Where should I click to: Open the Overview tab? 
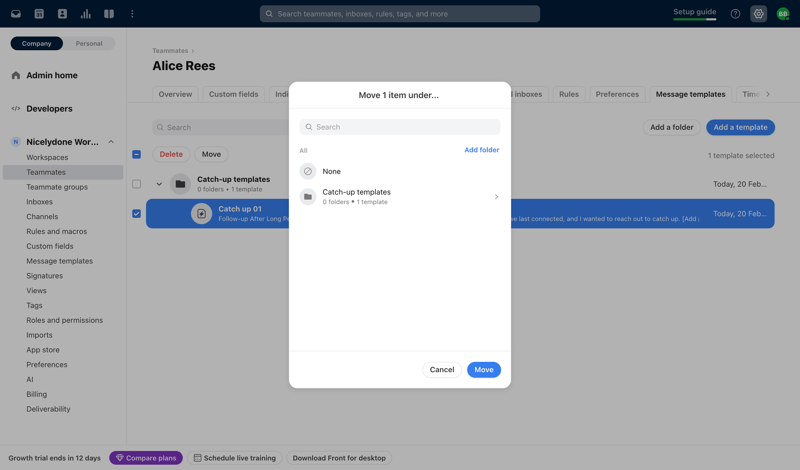point(175,94)
